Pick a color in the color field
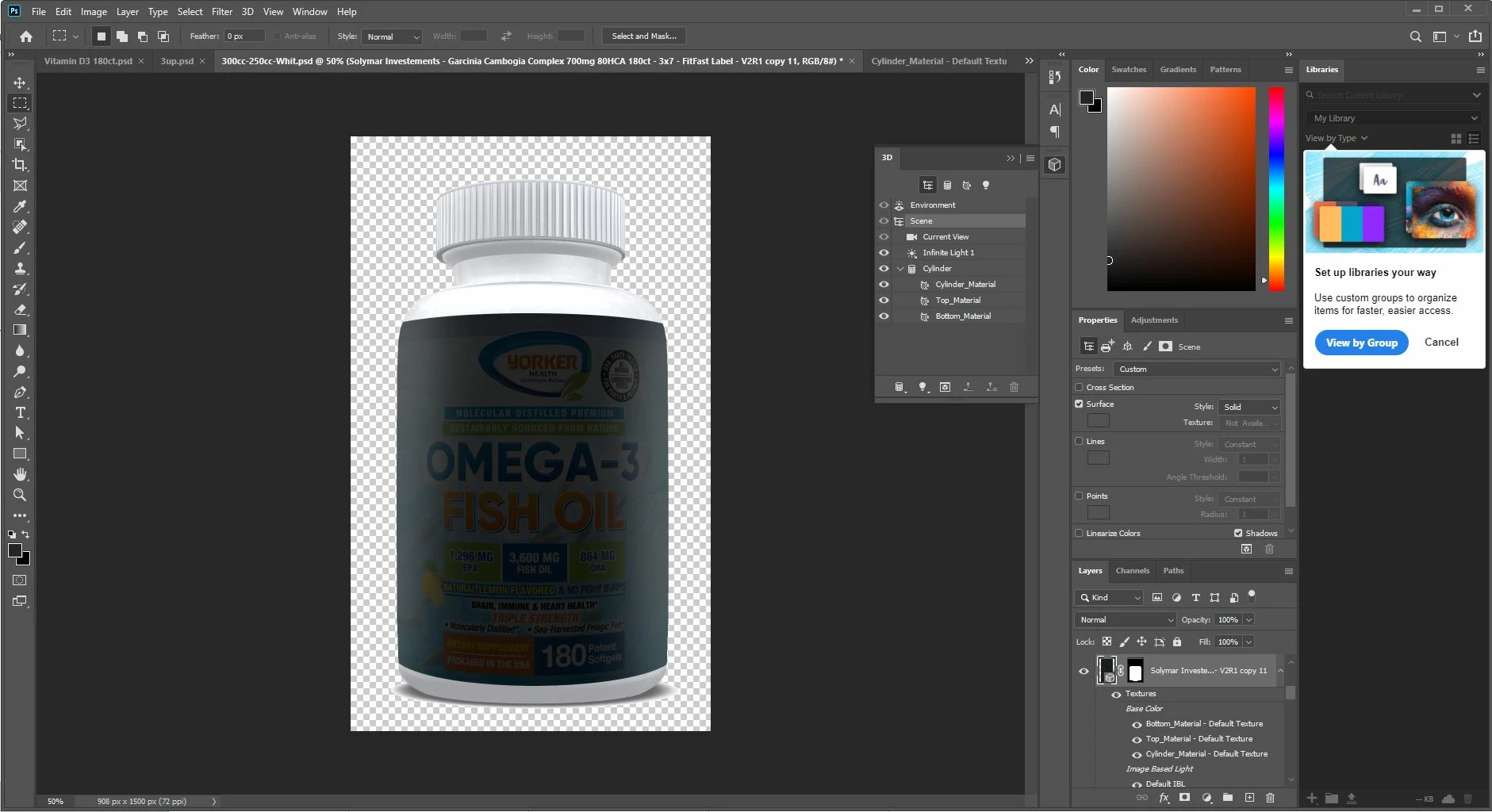 pos(1181,189)
